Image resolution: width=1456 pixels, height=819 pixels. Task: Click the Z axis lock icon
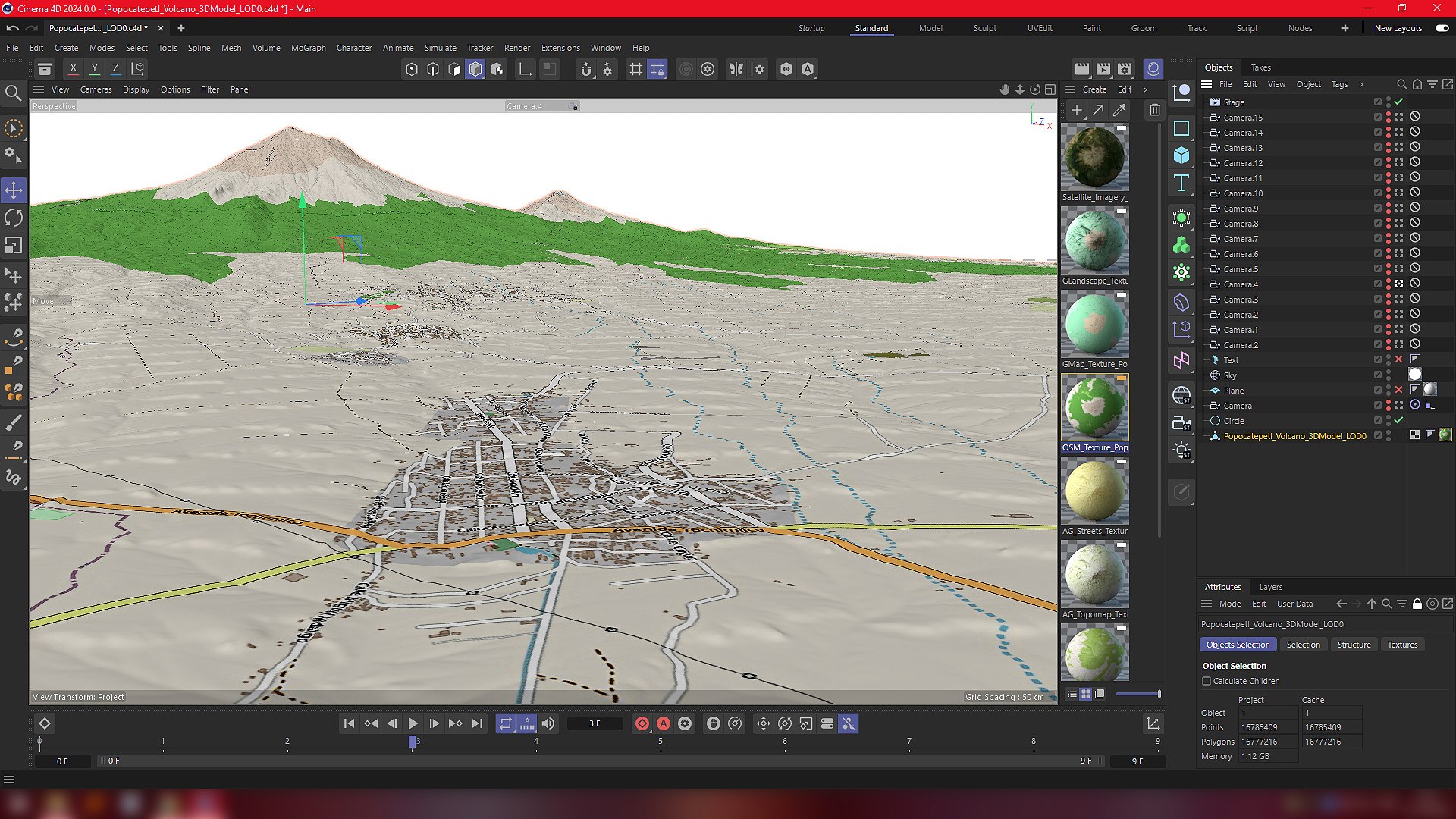click(x=115, y=69)
